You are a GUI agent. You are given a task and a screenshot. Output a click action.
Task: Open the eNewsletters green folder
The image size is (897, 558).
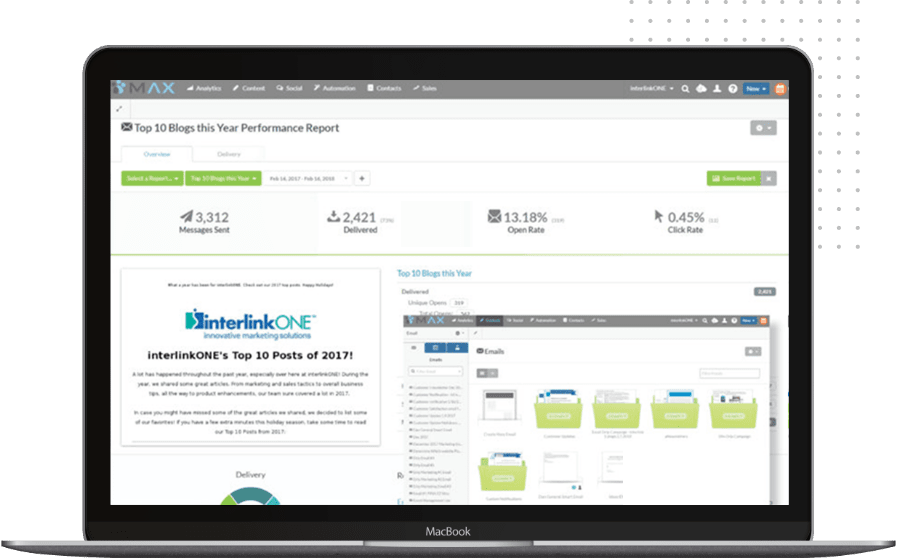point(675,409)
